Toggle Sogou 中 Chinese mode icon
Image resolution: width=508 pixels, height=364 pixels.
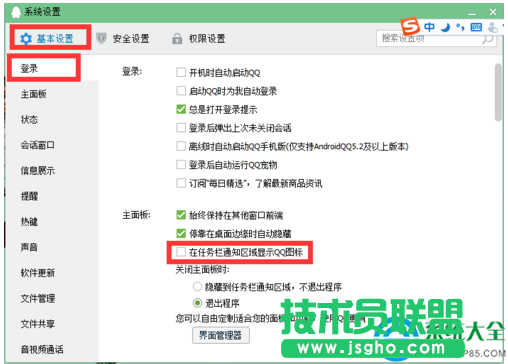tap(430, 27)
